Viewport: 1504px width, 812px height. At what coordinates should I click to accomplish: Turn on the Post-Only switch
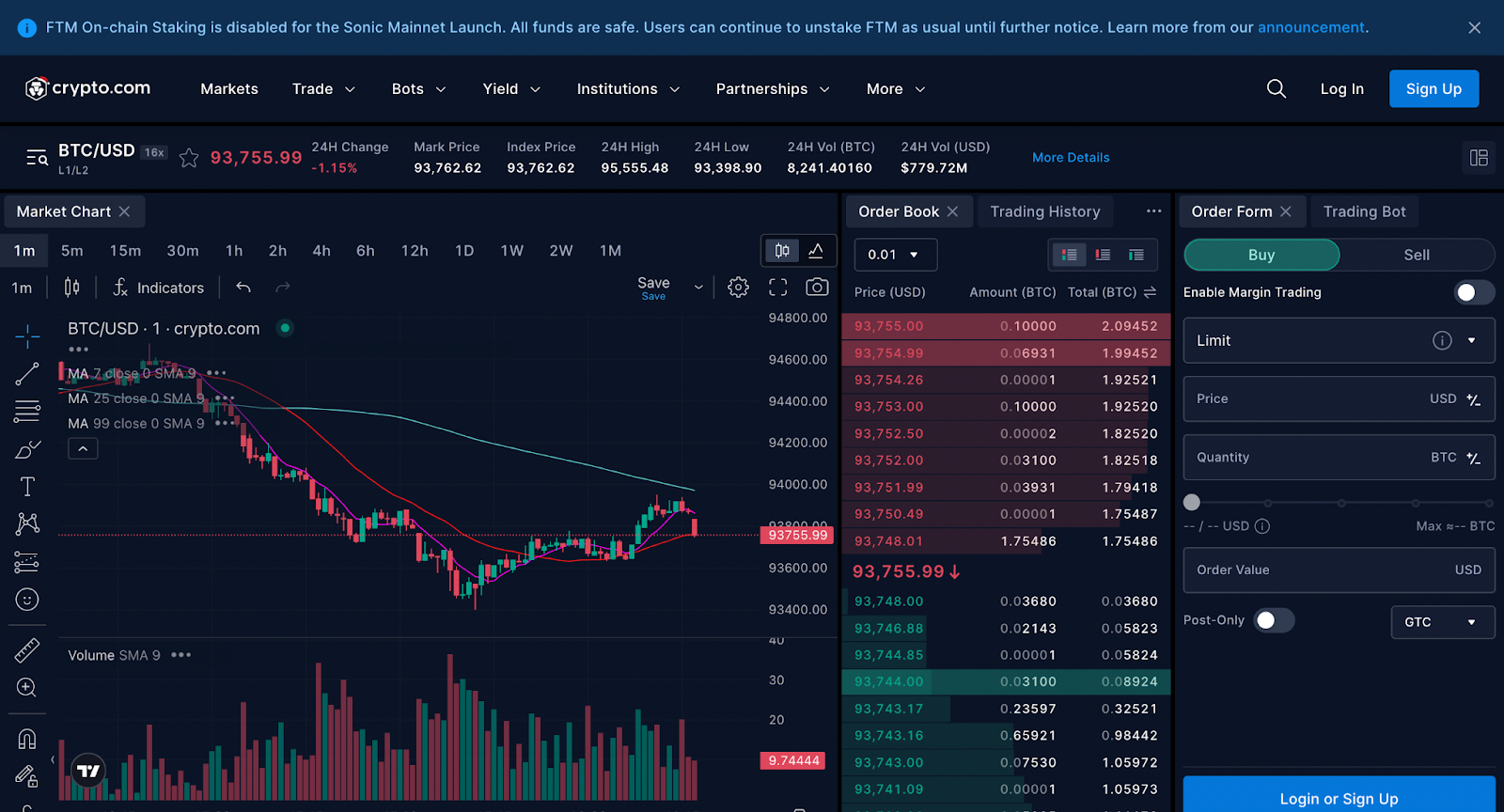(x=1274, y=620)
